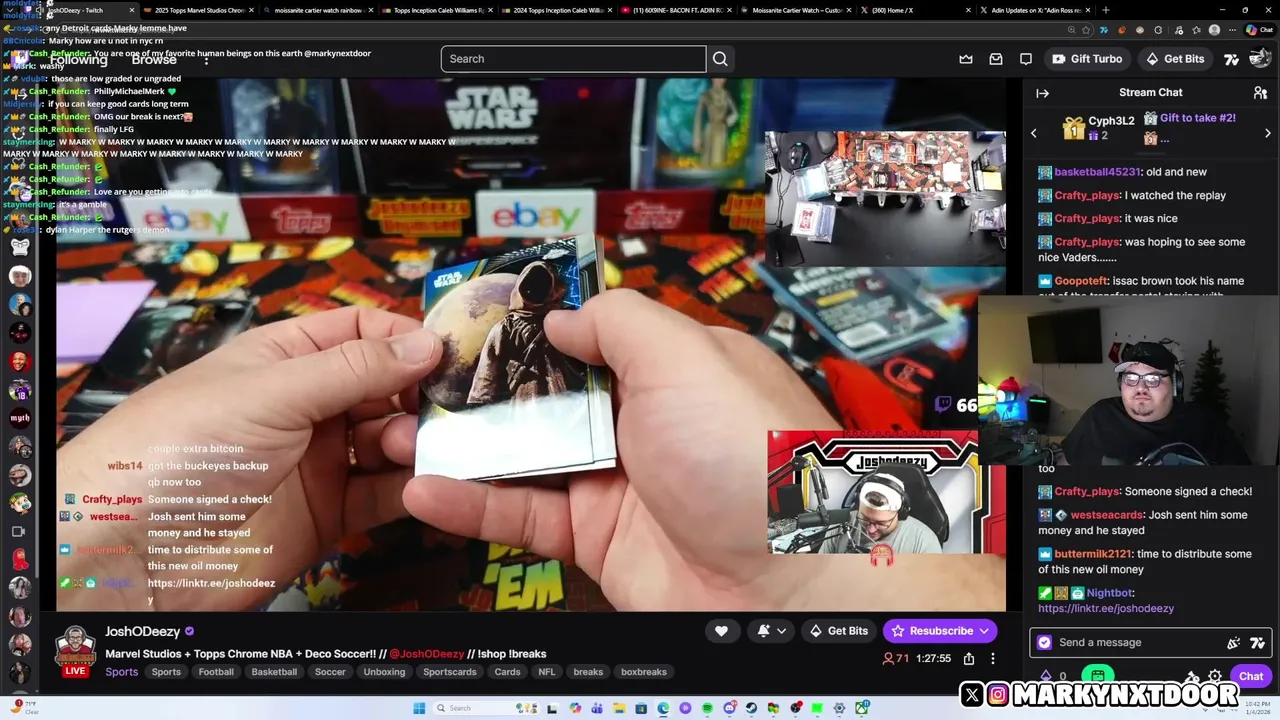
Task: Click the share stream icon
Action: (969, 658)
